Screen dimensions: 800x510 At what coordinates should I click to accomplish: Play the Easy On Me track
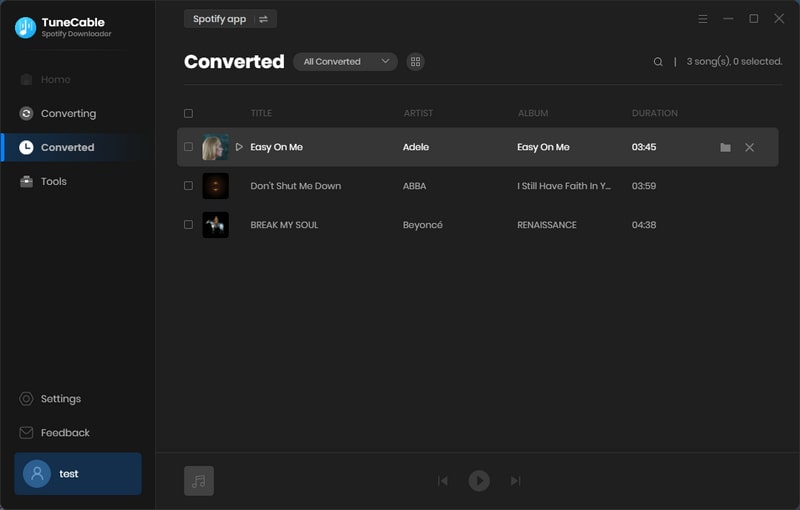(239, 147)
